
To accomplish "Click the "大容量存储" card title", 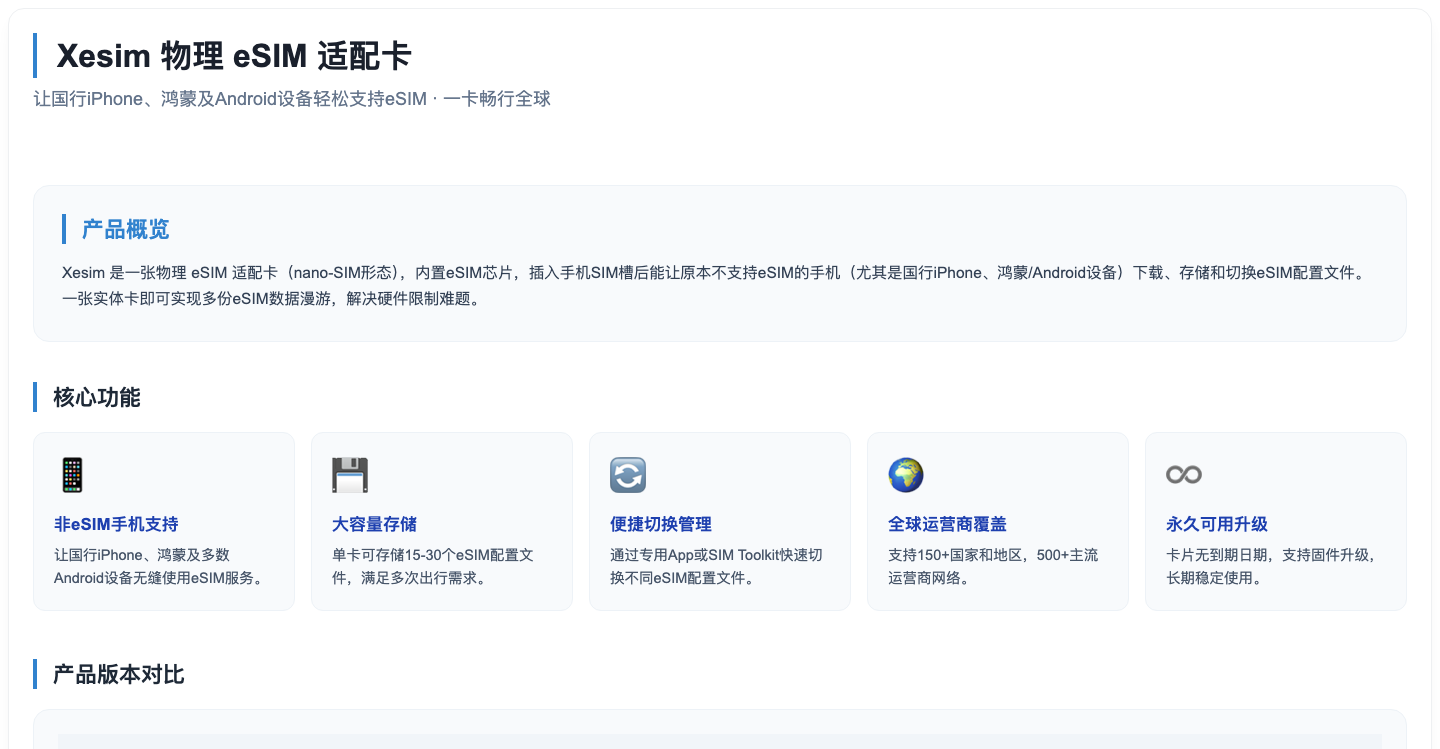I will coord(374,524).
